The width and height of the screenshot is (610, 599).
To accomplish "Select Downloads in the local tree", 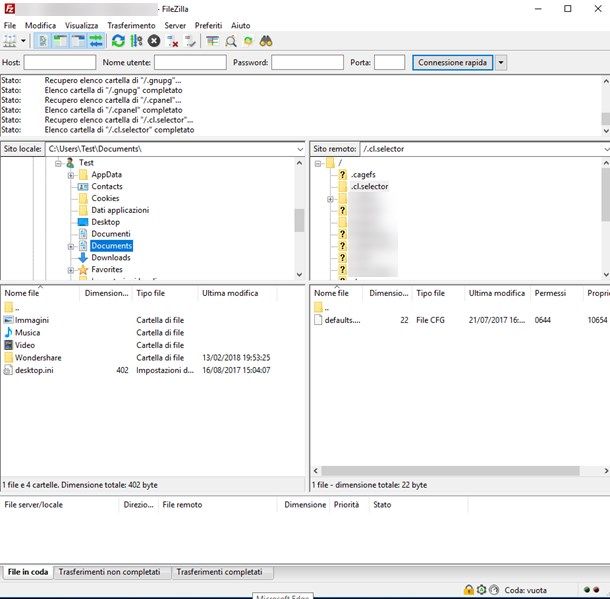I will (111, 257).
